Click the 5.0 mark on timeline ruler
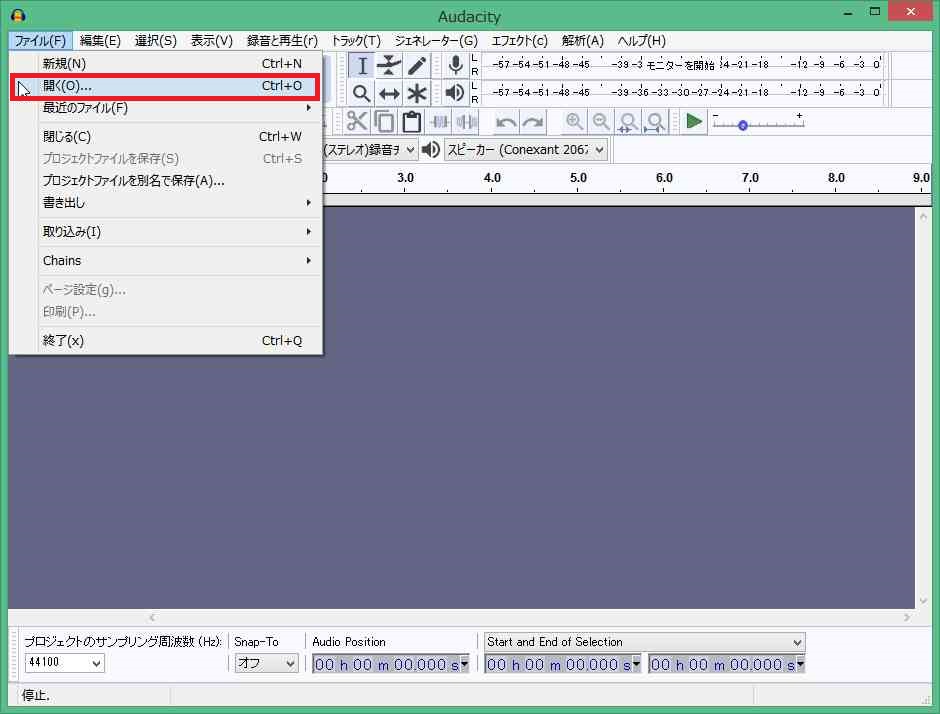The height and width of the screenshot is (714, 940). [578, 177]
